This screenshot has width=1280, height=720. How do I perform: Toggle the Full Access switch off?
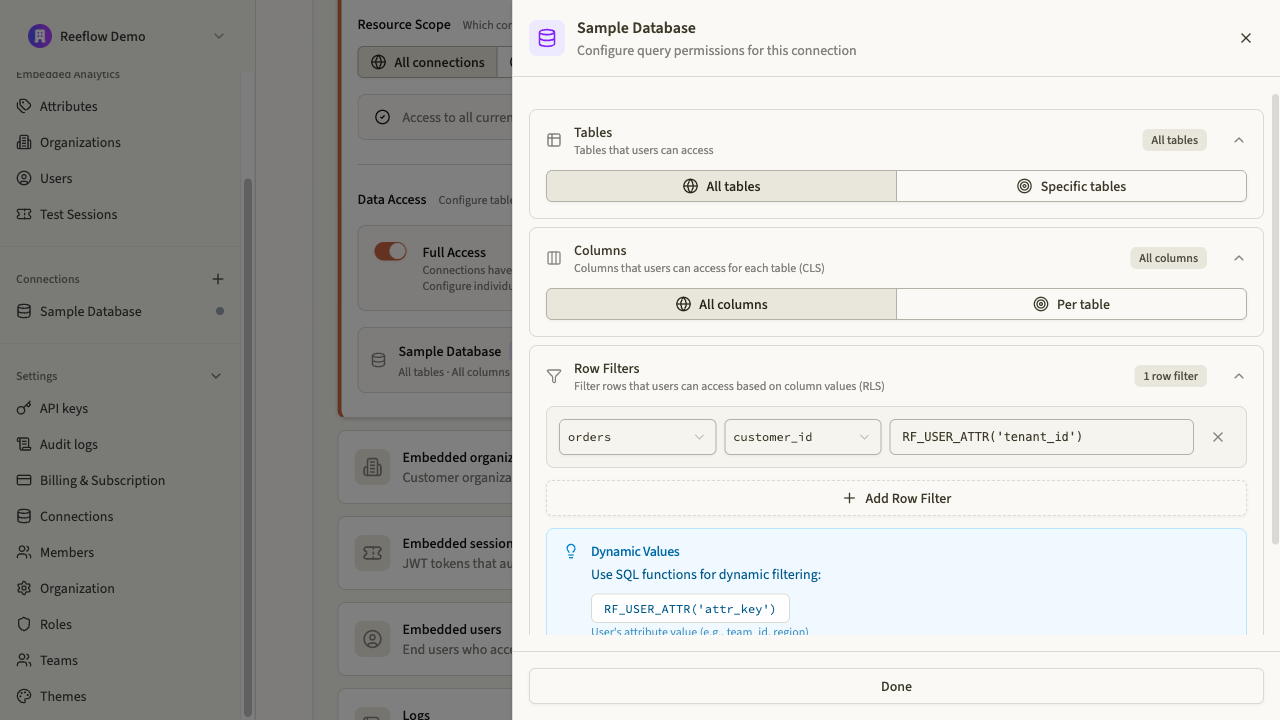[x=390, y=252]
